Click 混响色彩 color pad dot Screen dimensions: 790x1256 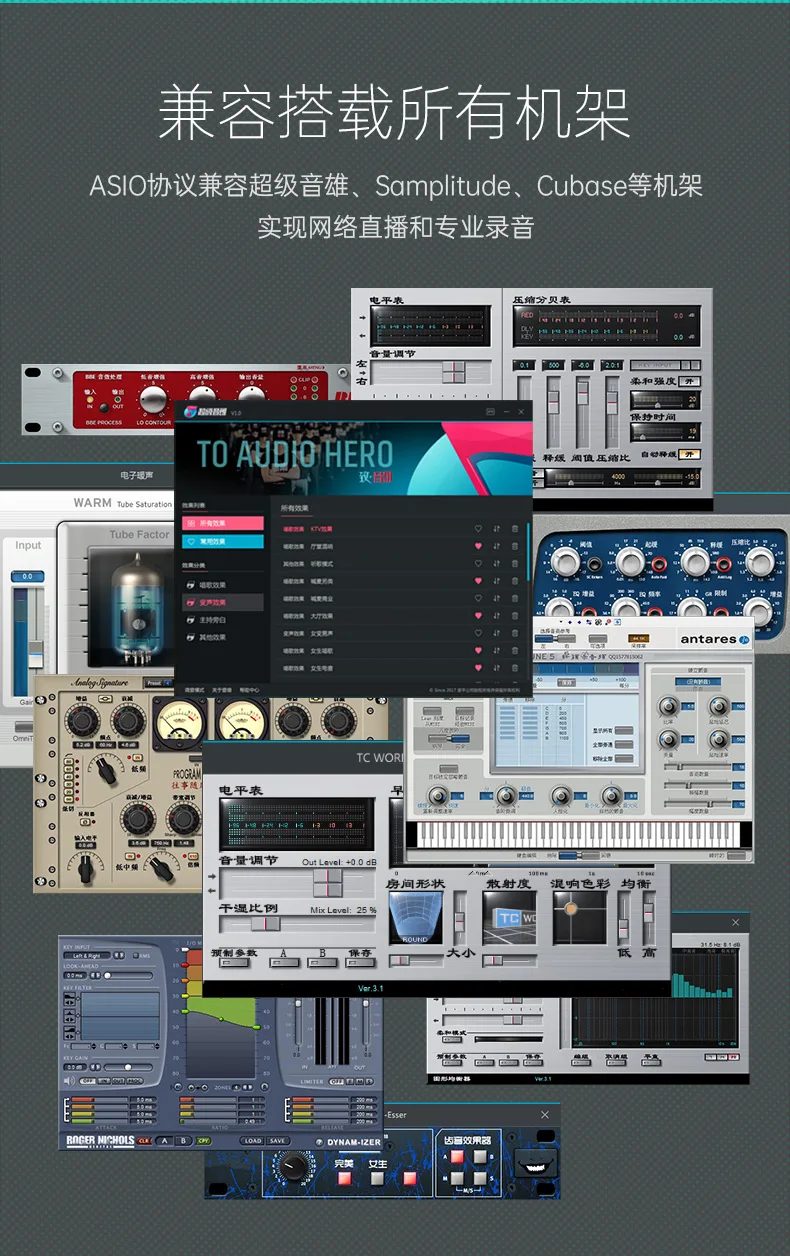coord(570,911)
